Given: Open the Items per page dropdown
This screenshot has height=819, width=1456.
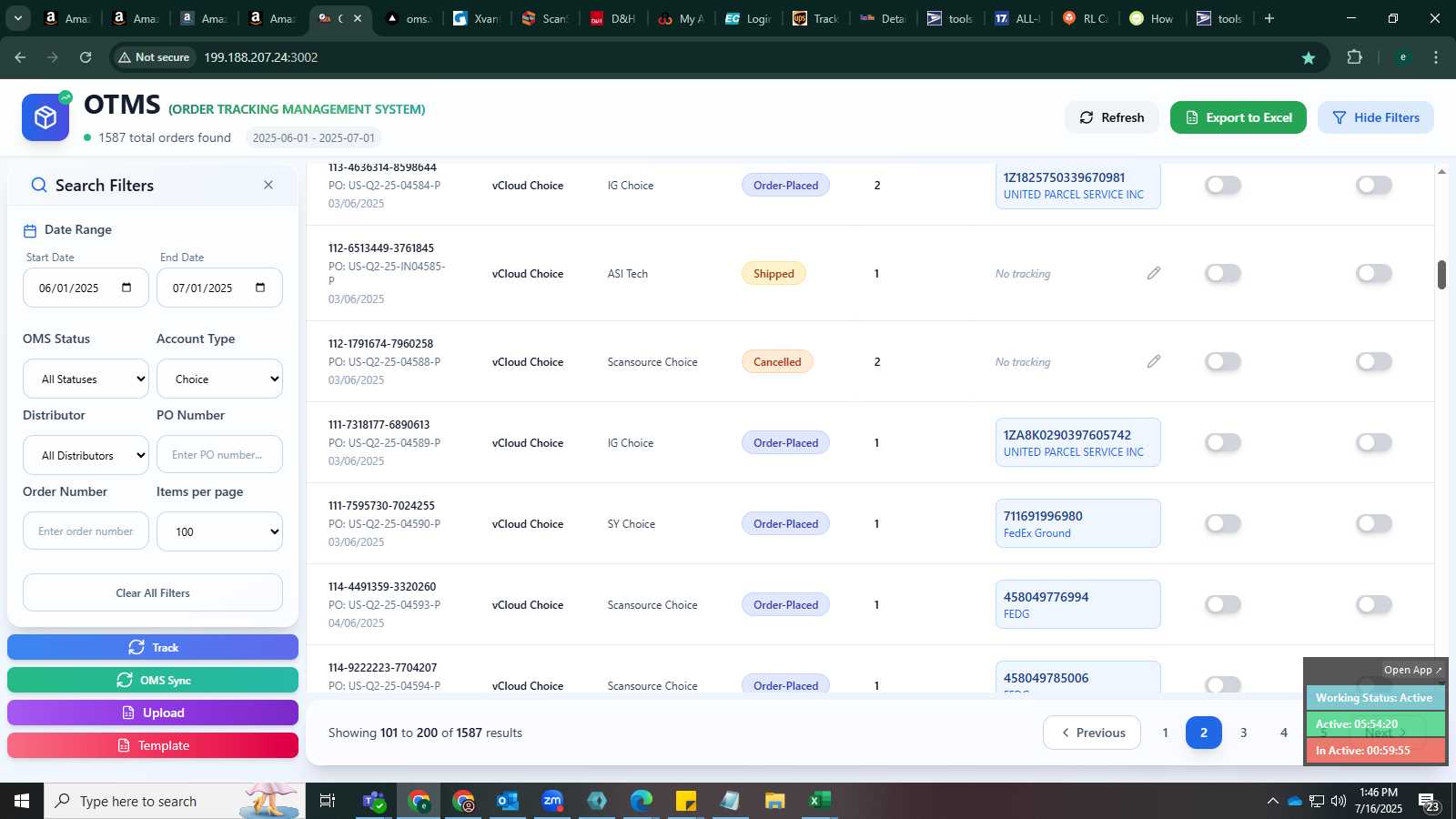Looking at the screenshot, I should (x=219, y=531).
